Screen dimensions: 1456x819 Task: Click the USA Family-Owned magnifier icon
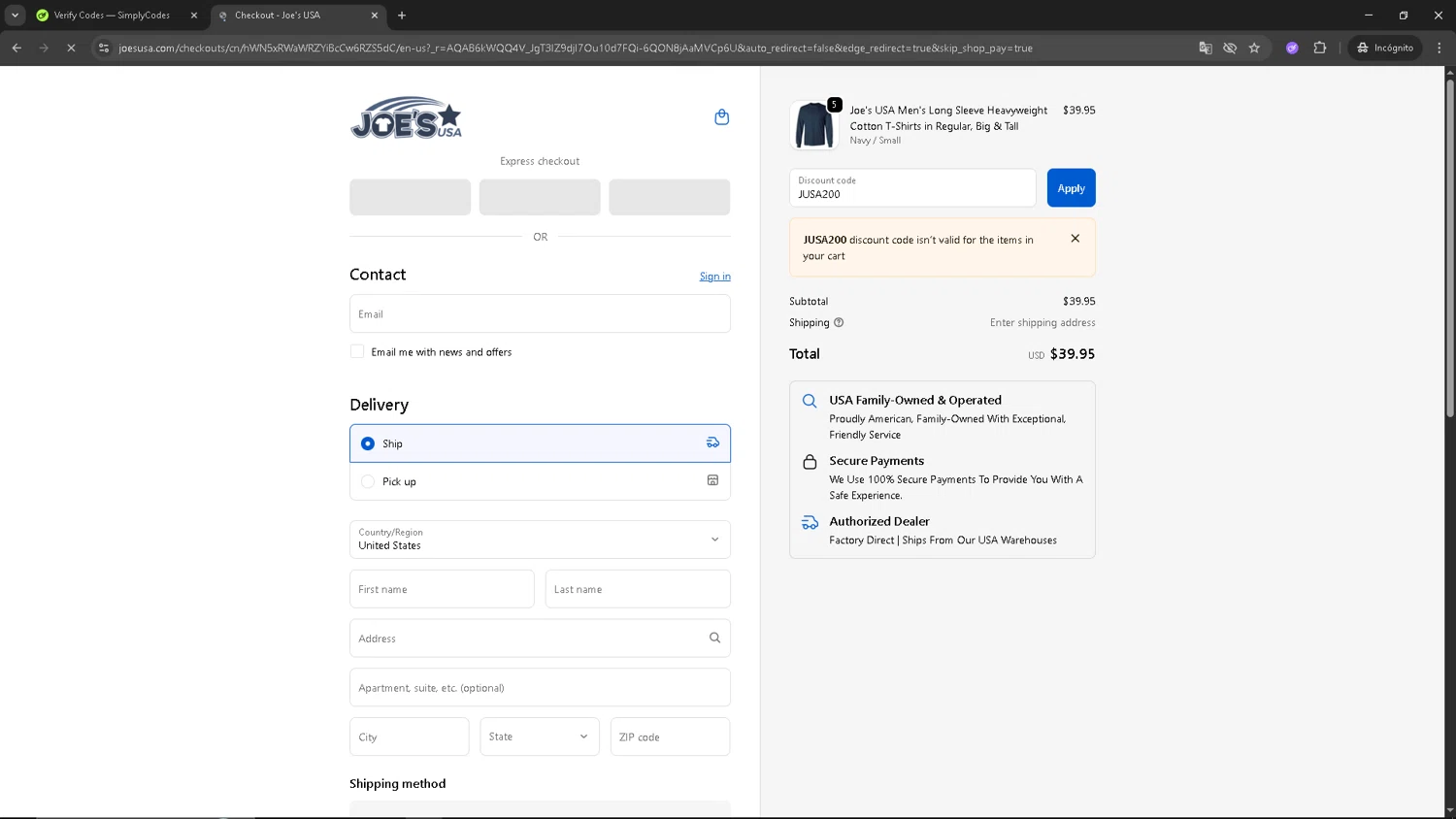[x=810, y=401]
